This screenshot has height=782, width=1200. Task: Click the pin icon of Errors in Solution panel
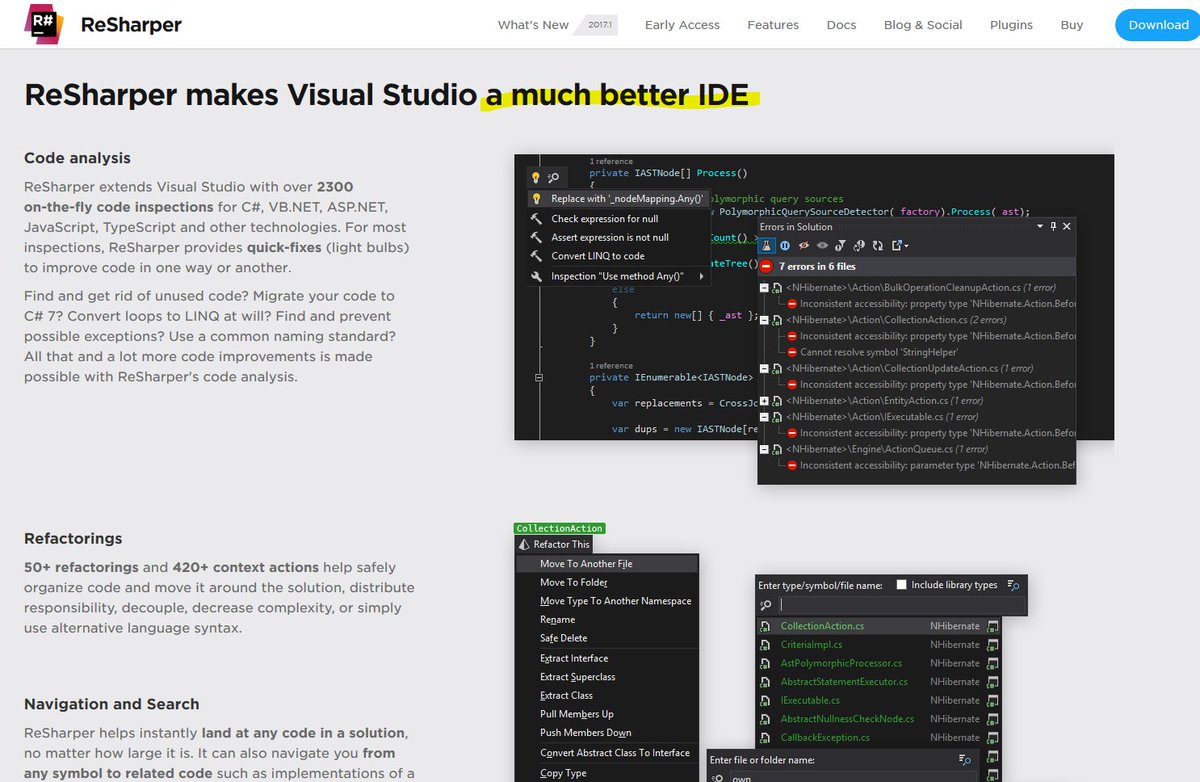pyautogui.click(x=1053, y=227)
